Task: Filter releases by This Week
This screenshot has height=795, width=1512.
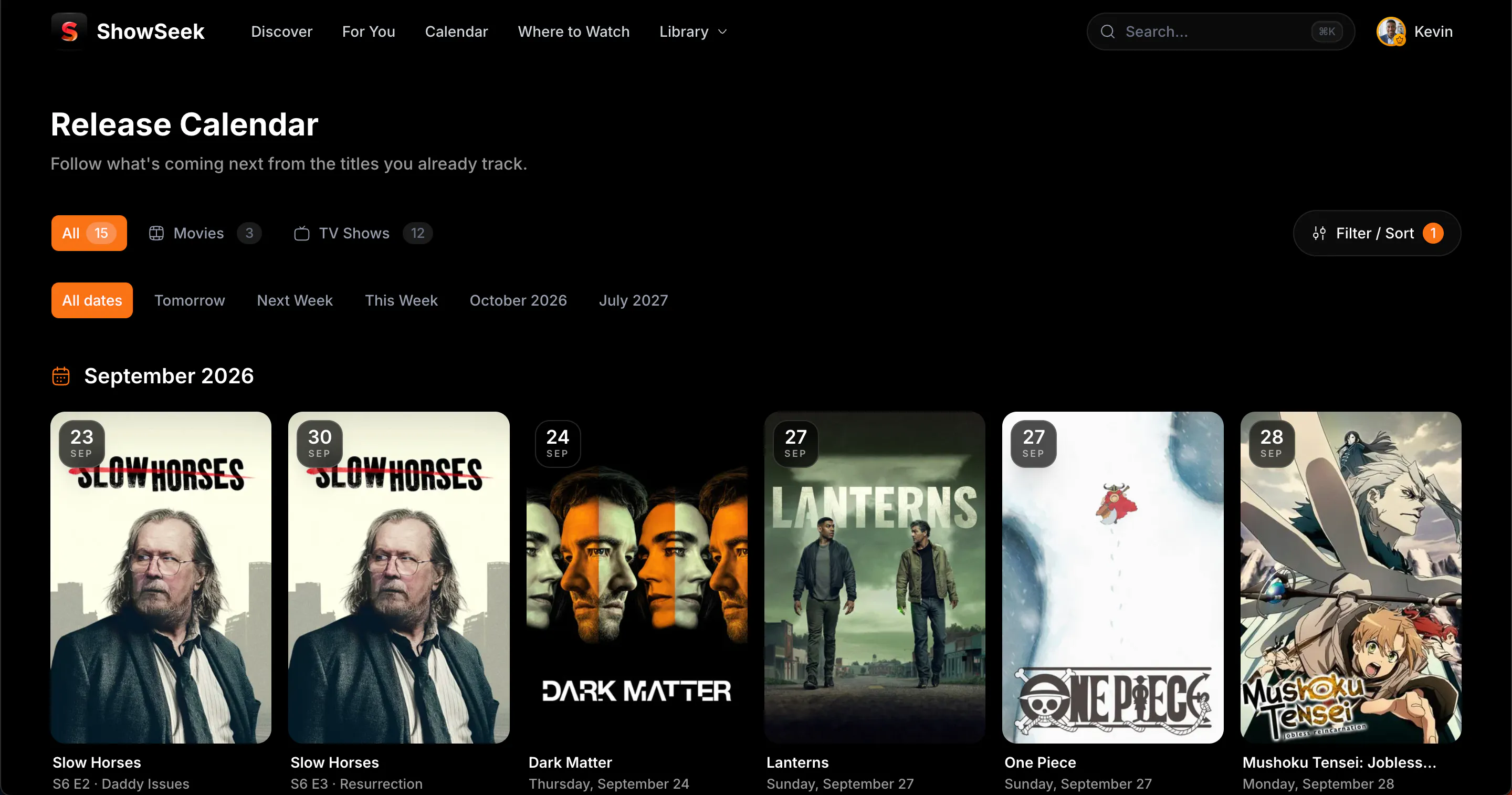Action: (x=402, y=300)
